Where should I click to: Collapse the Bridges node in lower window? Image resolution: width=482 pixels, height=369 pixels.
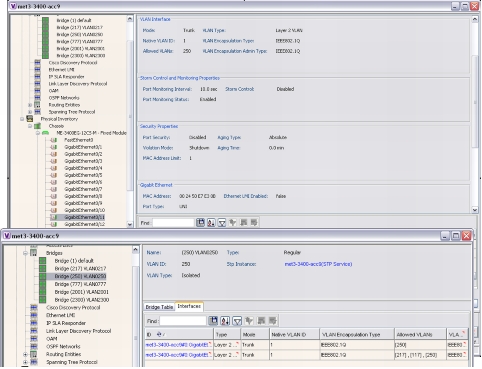click(25, 253)
